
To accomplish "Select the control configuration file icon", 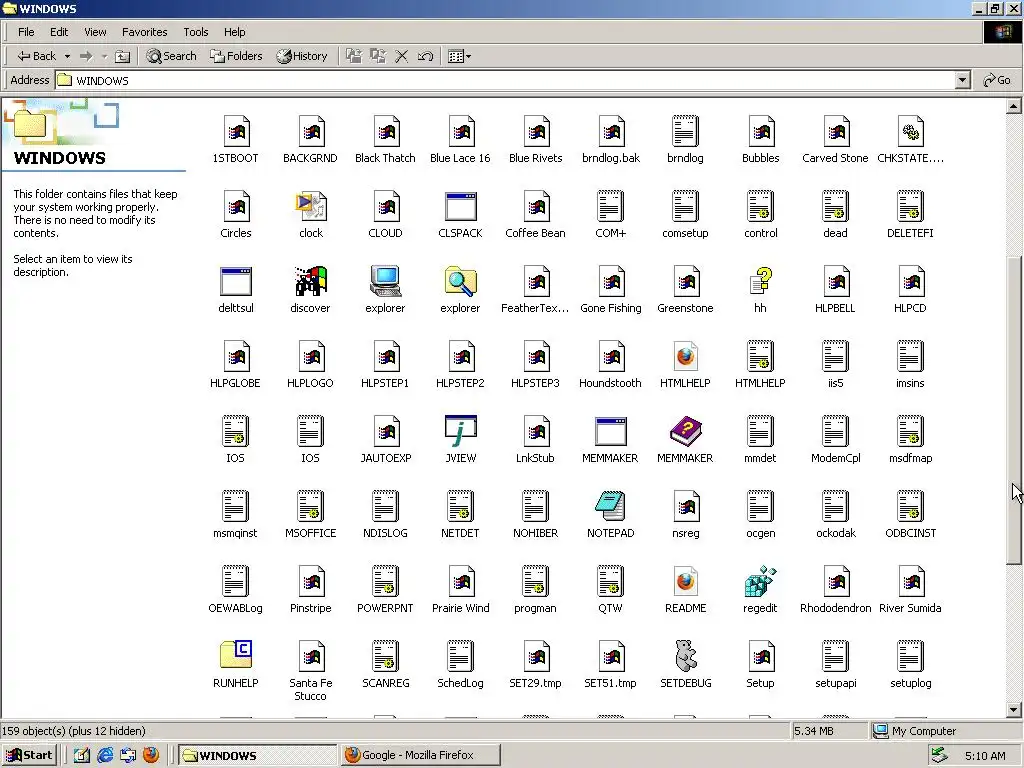I will tap(760, 206).
